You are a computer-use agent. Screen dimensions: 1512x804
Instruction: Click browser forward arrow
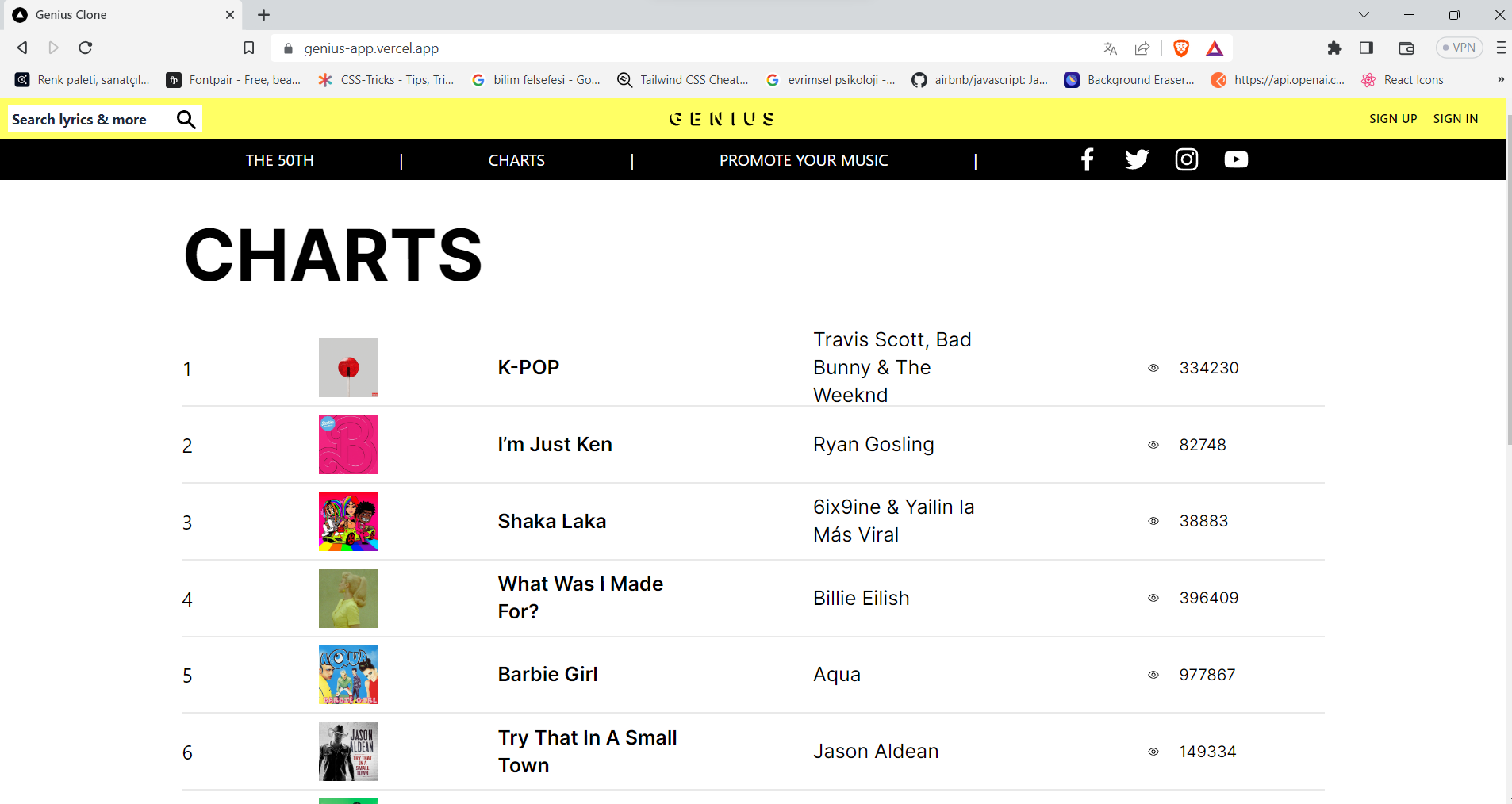54,48
